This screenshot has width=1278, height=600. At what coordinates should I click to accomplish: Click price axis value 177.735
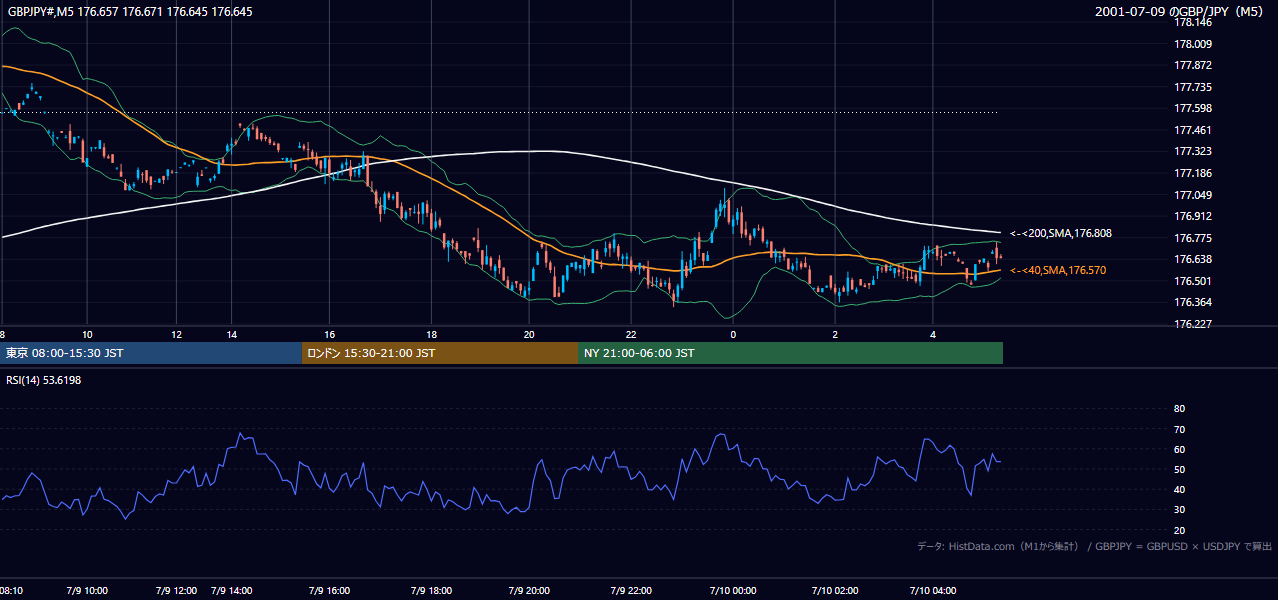pyautogui.click(x=1193, y=87)
